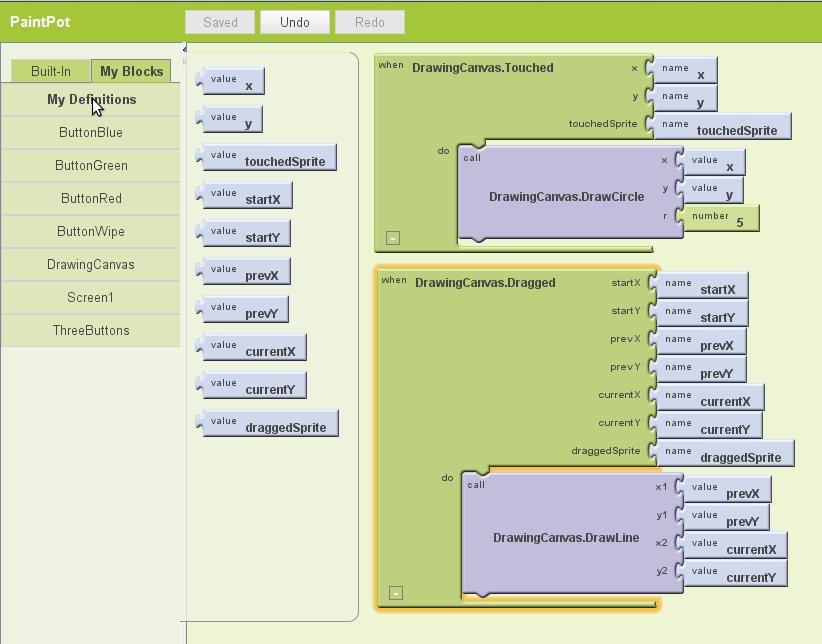
Task: Select My Definitions drawer
Action: [91, 99]
